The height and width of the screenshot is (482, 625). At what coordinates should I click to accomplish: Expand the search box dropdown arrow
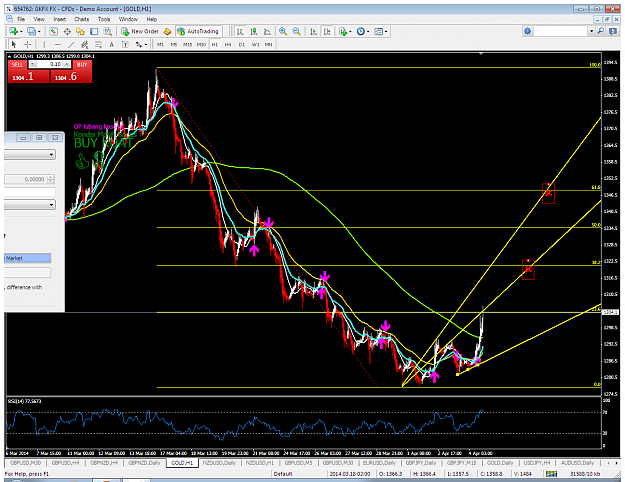592,31
